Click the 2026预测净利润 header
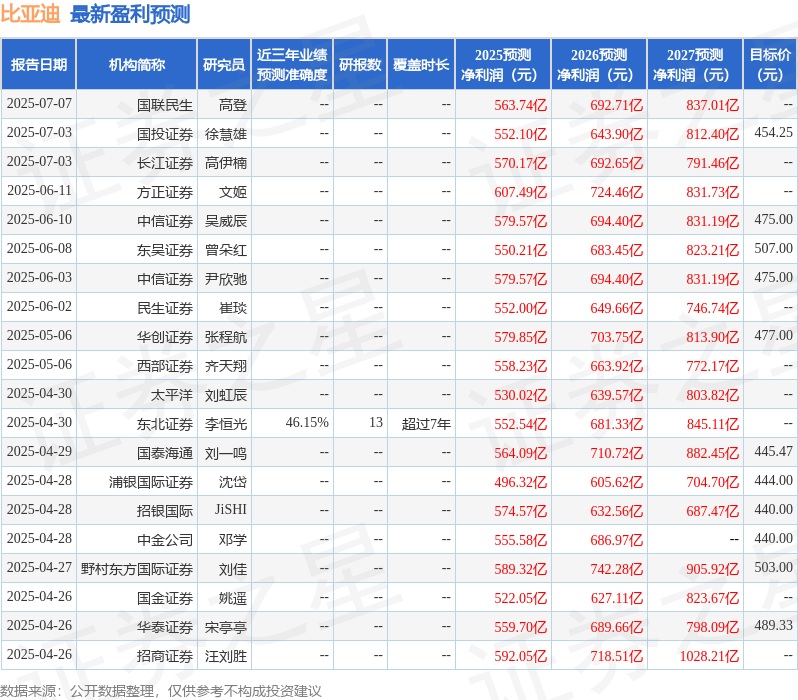Image resolution: width=798 pixels, height=700 pixels. pyautogui.click(x=599, y=65)
